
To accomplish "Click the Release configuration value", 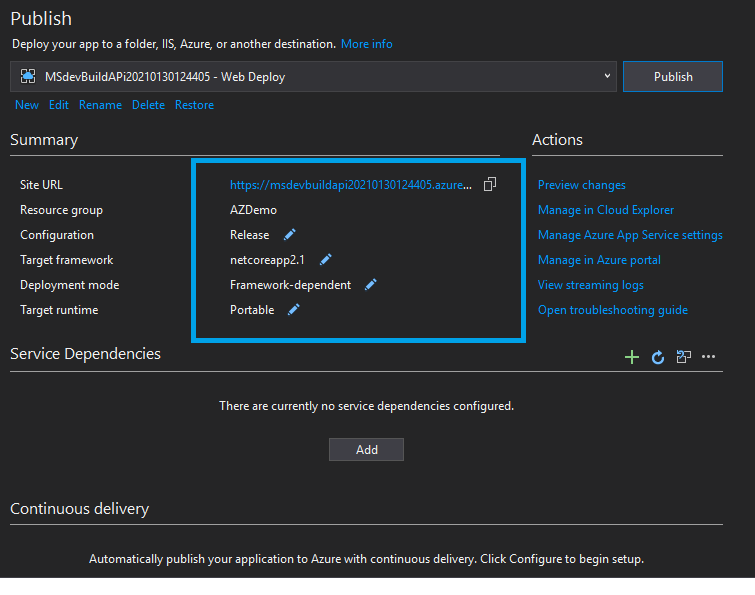I will [x=249, y=235].
